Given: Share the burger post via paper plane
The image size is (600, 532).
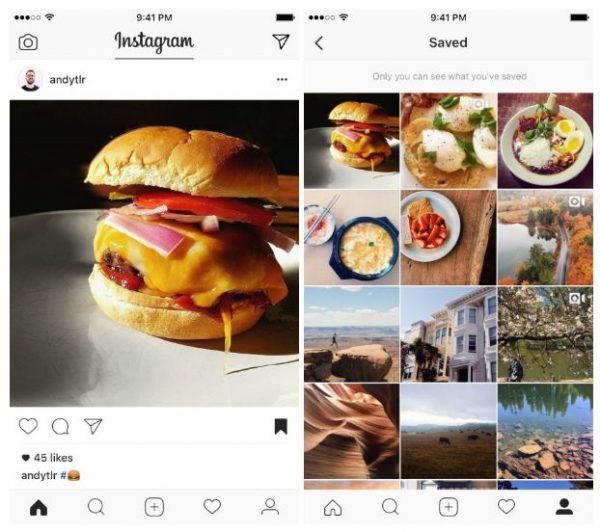Looking at the screenshot, I should 93,426.
